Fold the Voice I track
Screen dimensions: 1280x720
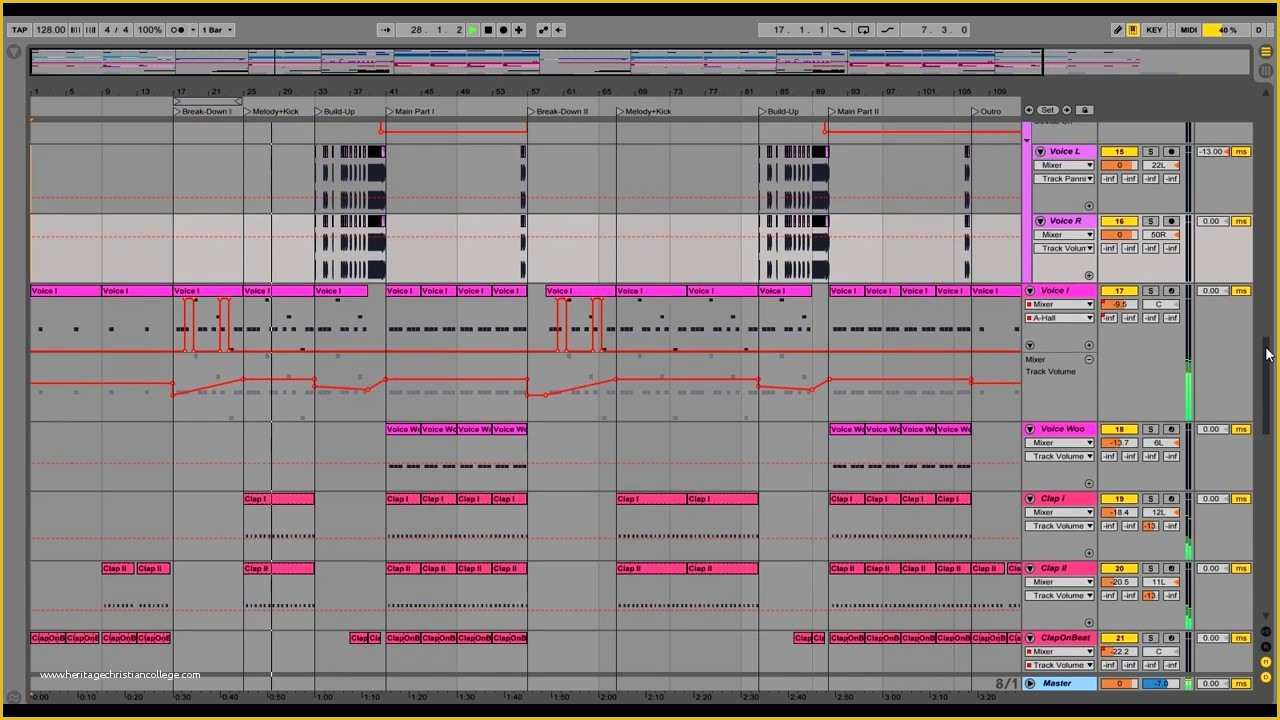click(x=1030, y=291)
